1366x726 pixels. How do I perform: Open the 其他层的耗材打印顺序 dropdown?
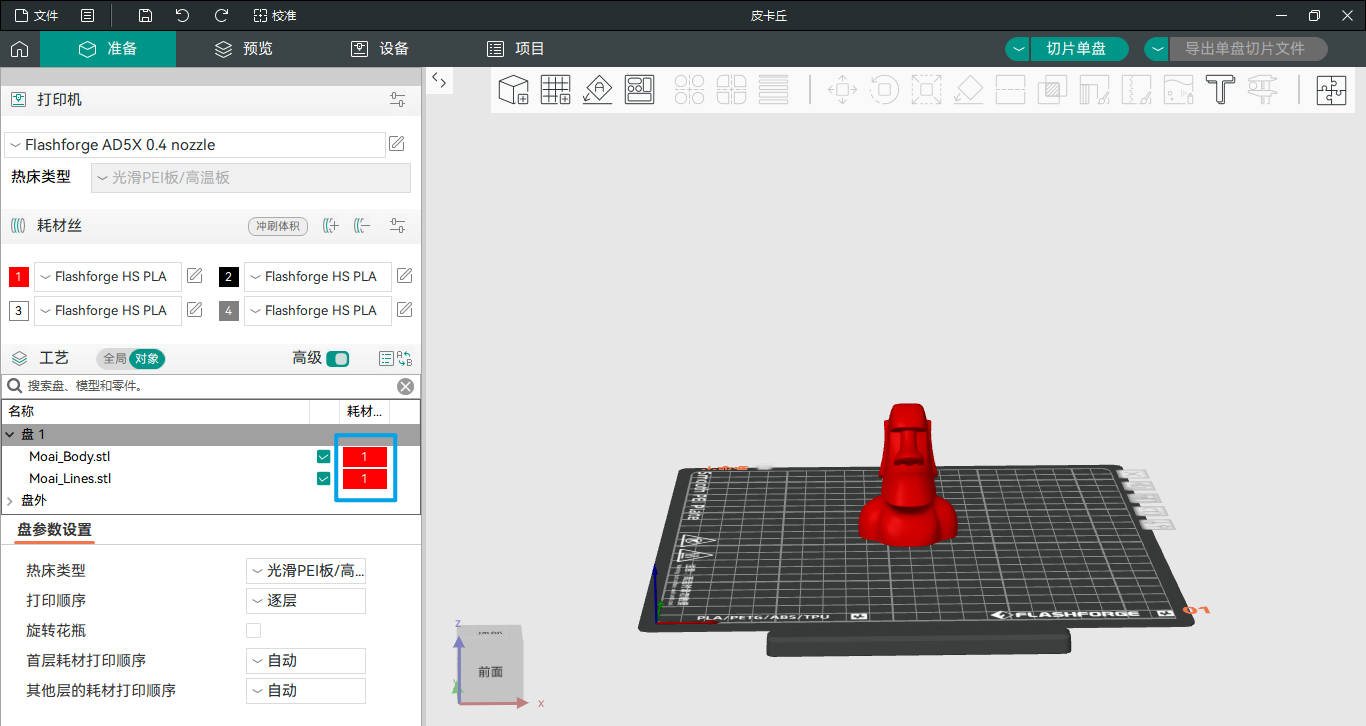pos(306,691)
